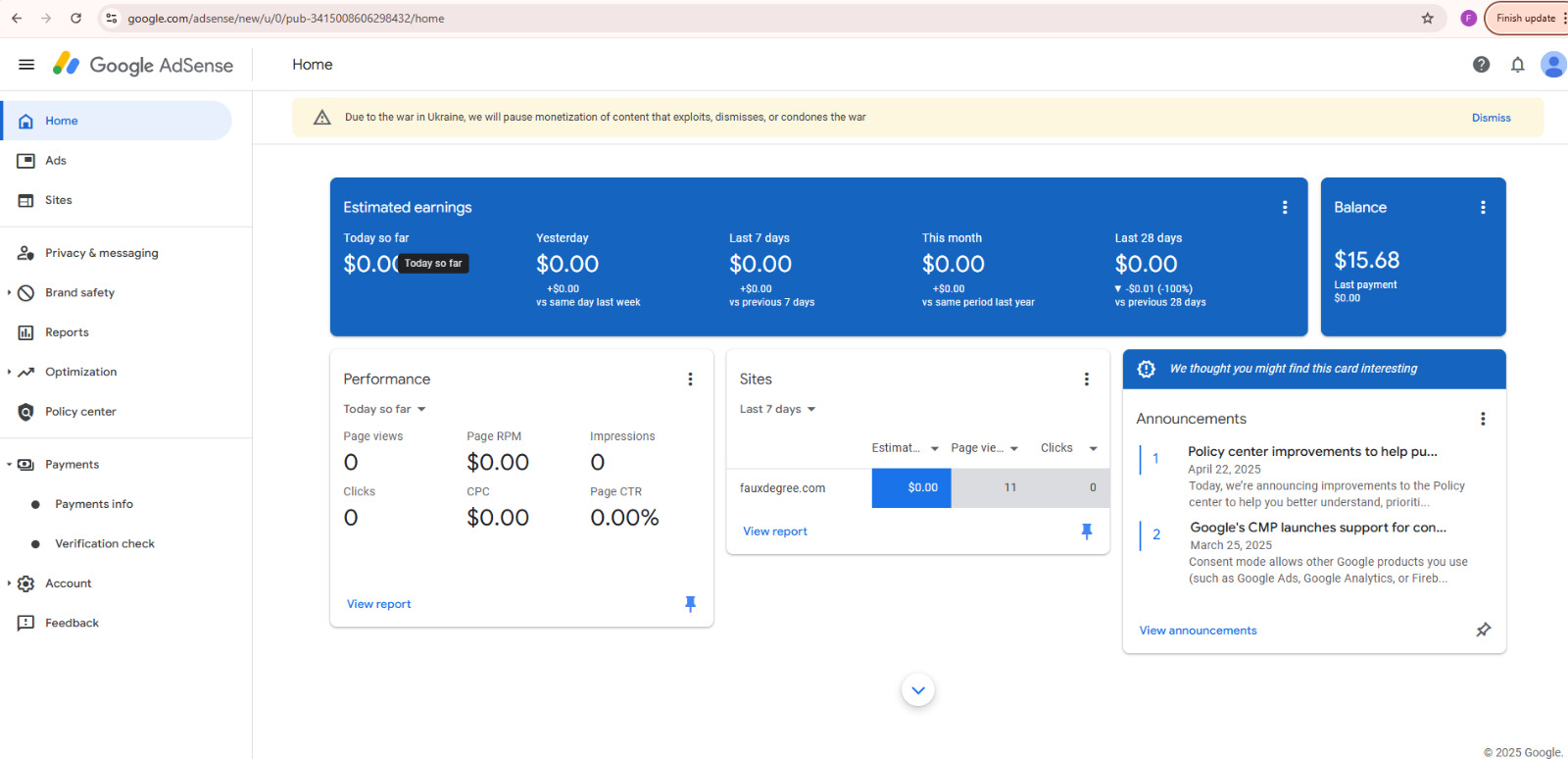Image resolution: width=1568 pixels, height=759 pixels.
Task: Open the help question mark icon
Action: 1481,65
